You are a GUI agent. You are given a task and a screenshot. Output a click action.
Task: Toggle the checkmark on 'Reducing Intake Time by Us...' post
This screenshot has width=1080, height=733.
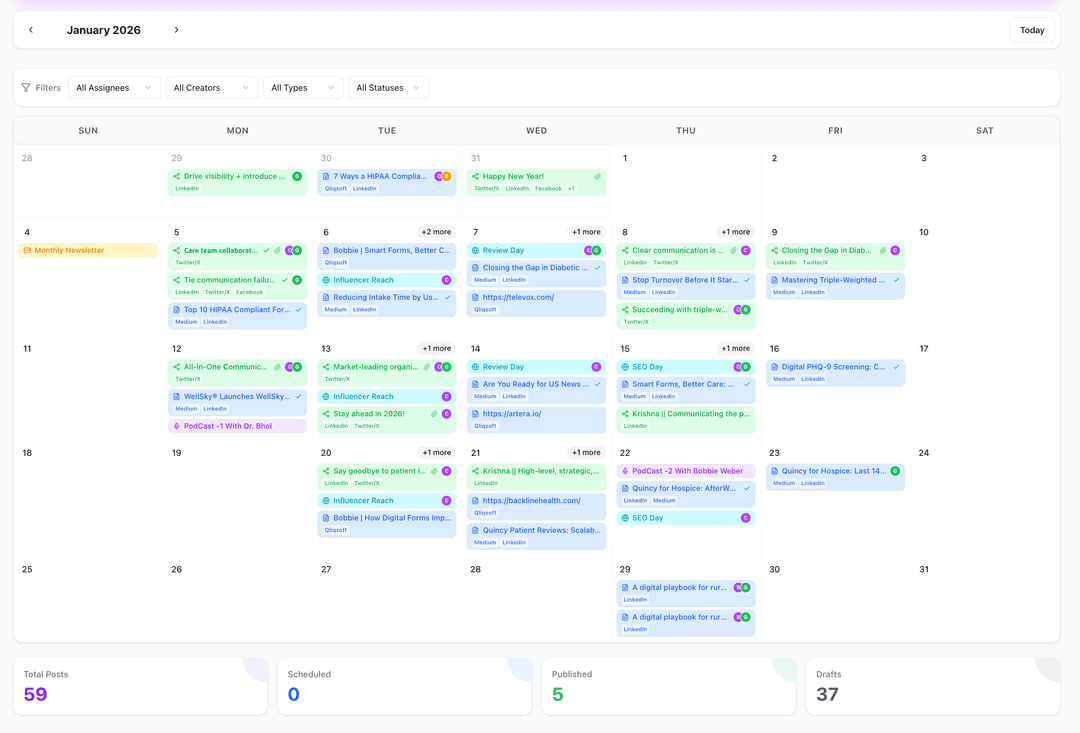point(447,297)
